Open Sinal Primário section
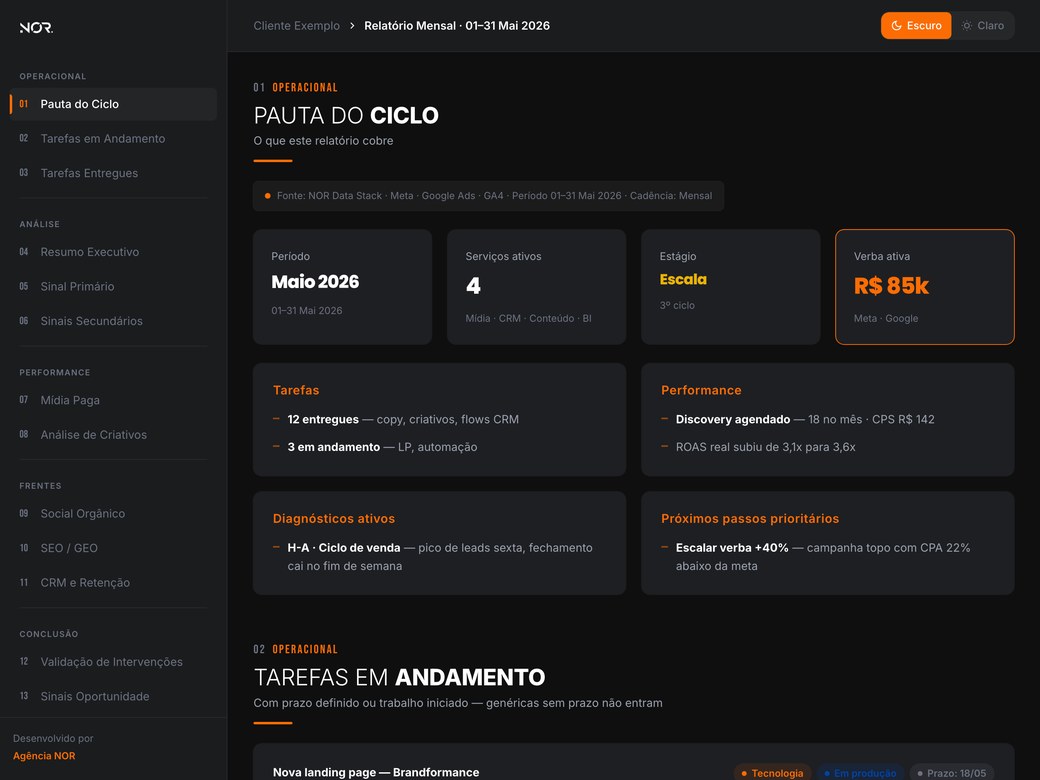The width and height of the screenshot is (1040, 780). [x=113, y=287]
